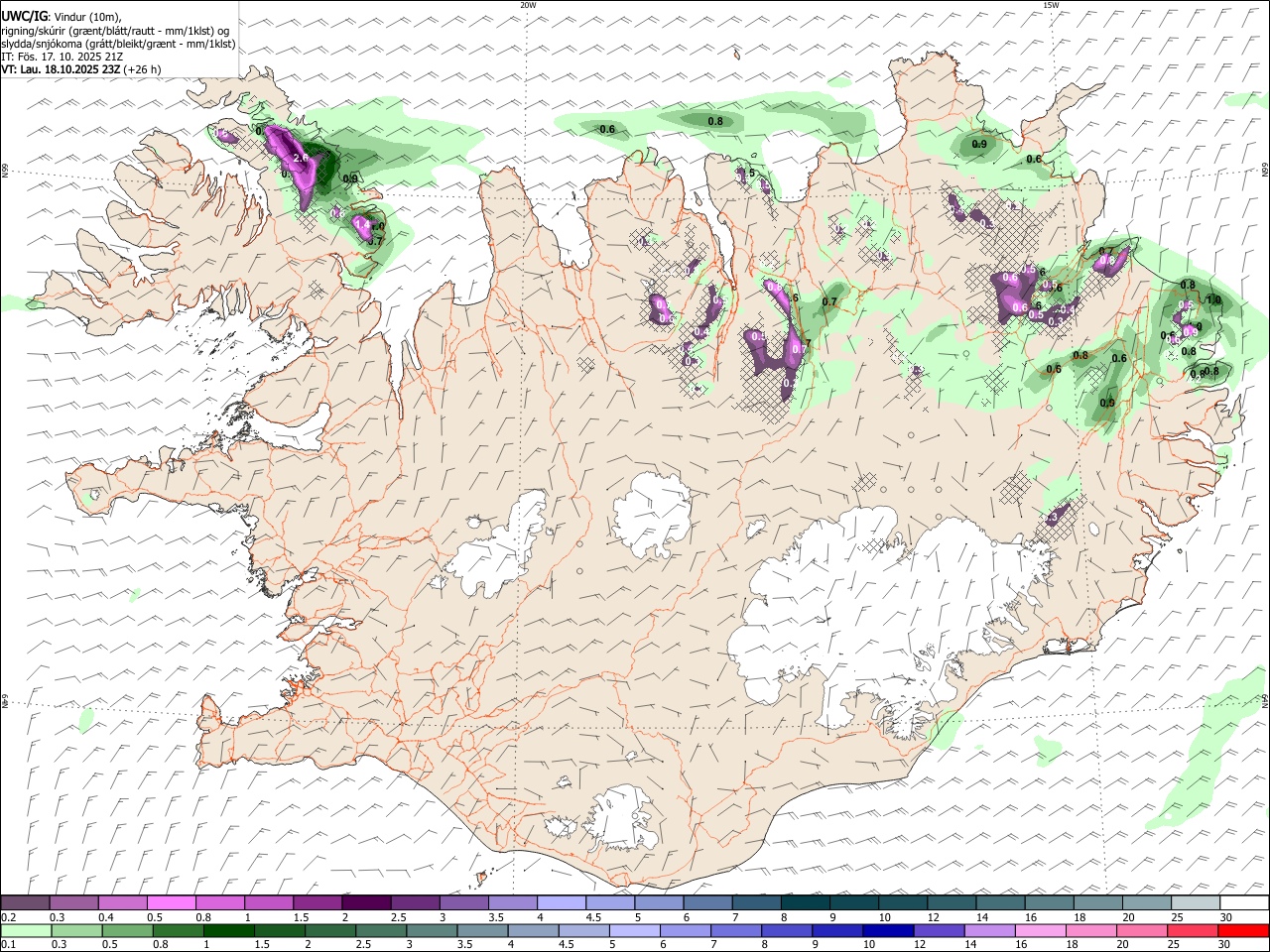
Task: Select the light lavender 4 swatch in the snow legend
Action: coord(562,902)
